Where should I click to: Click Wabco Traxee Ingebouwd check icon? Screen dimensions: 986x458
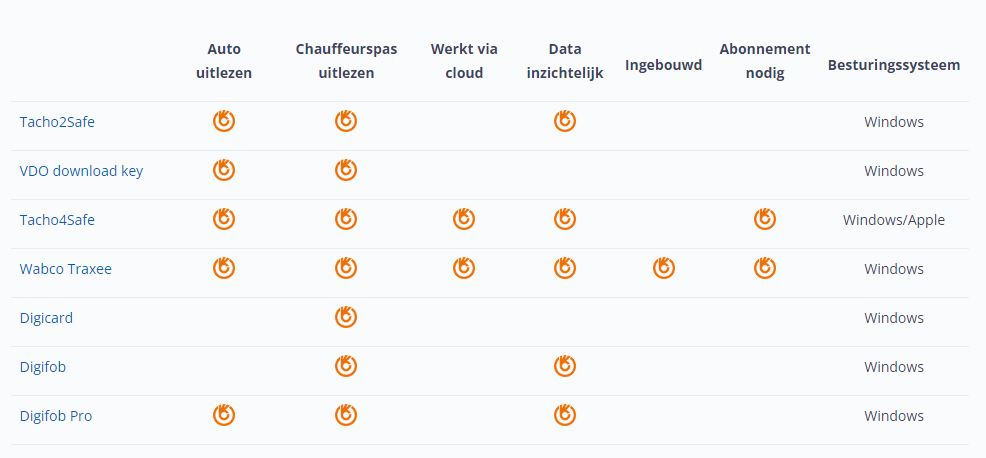[x=663, y=267]
